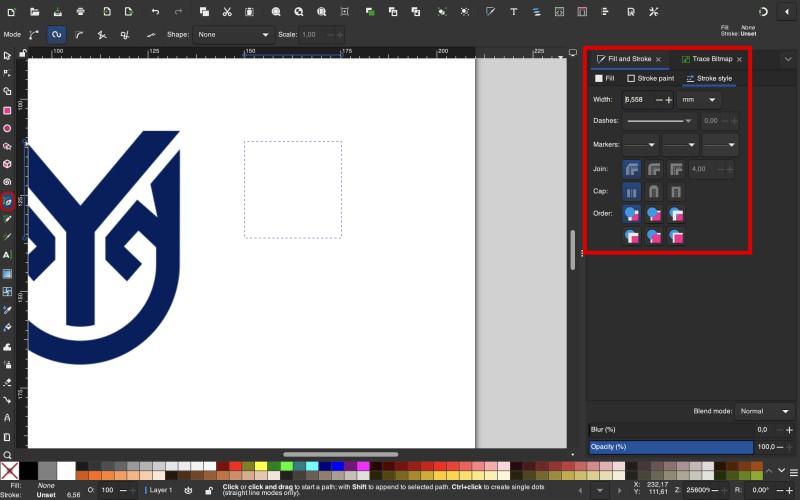Open the stroke width unit dropdown (mm)
Image resolution: width=800 pixels, height=500 pixels.
pyautogui.click(x=699, y=100)
